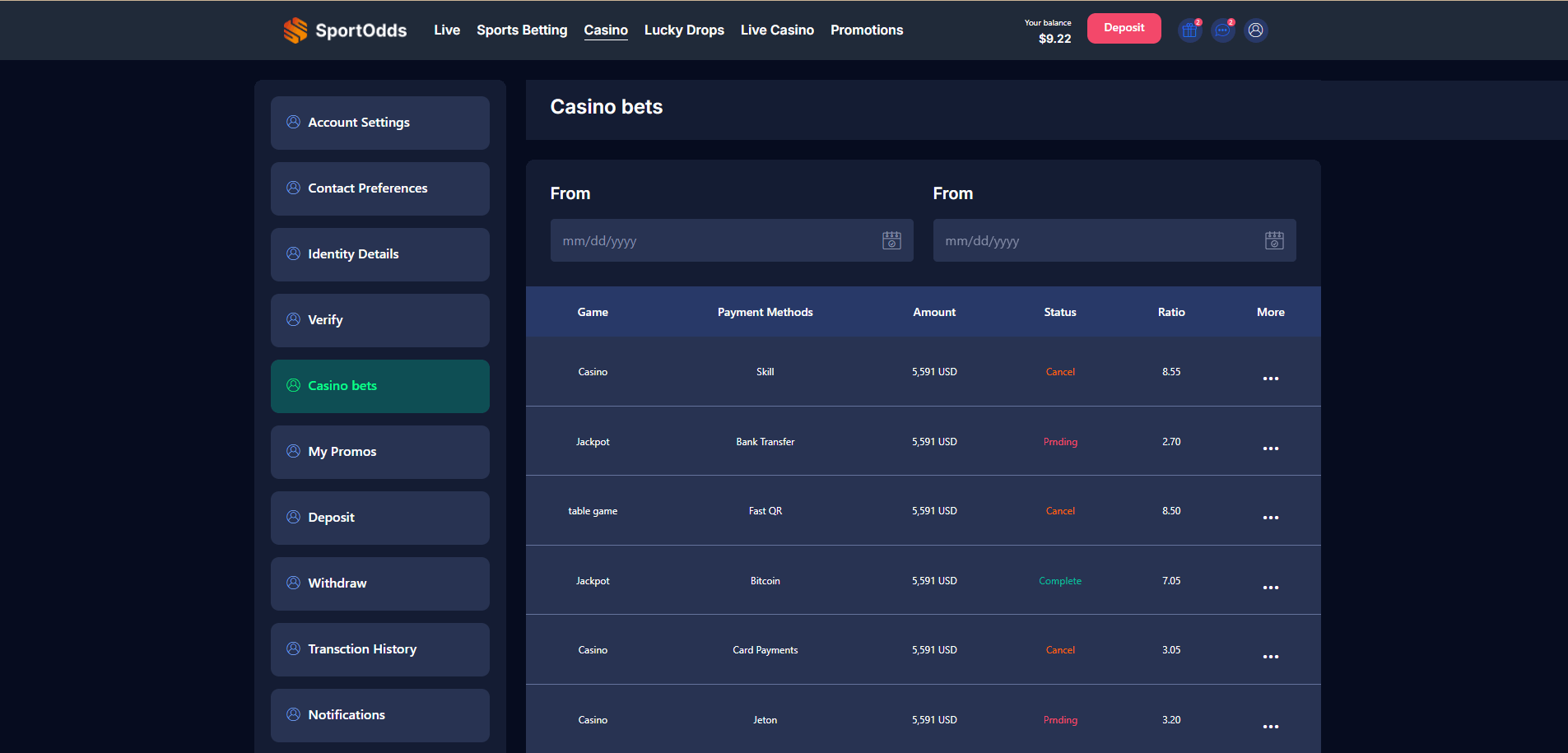Click Cancel status in Skill row
This screenshot has width=1568, height=753.
(x=1060, y=372)
